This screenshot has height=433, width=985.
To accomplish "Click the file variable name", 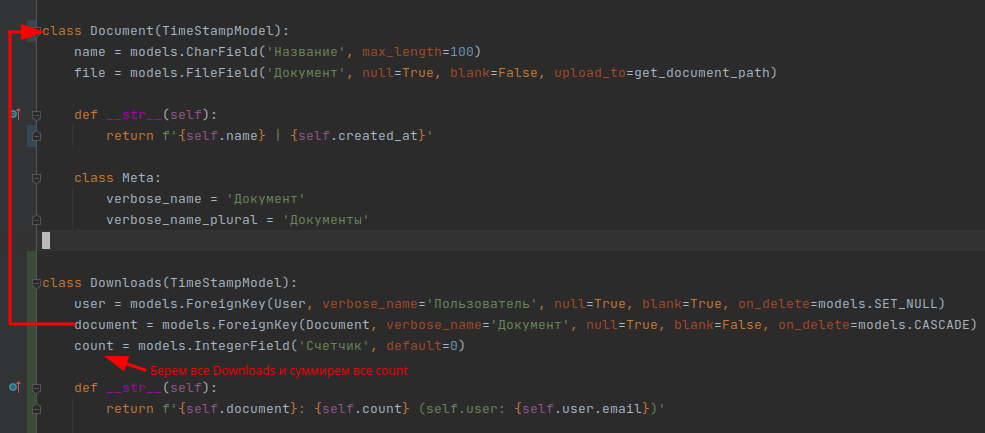I will click(x=90, y=73).
